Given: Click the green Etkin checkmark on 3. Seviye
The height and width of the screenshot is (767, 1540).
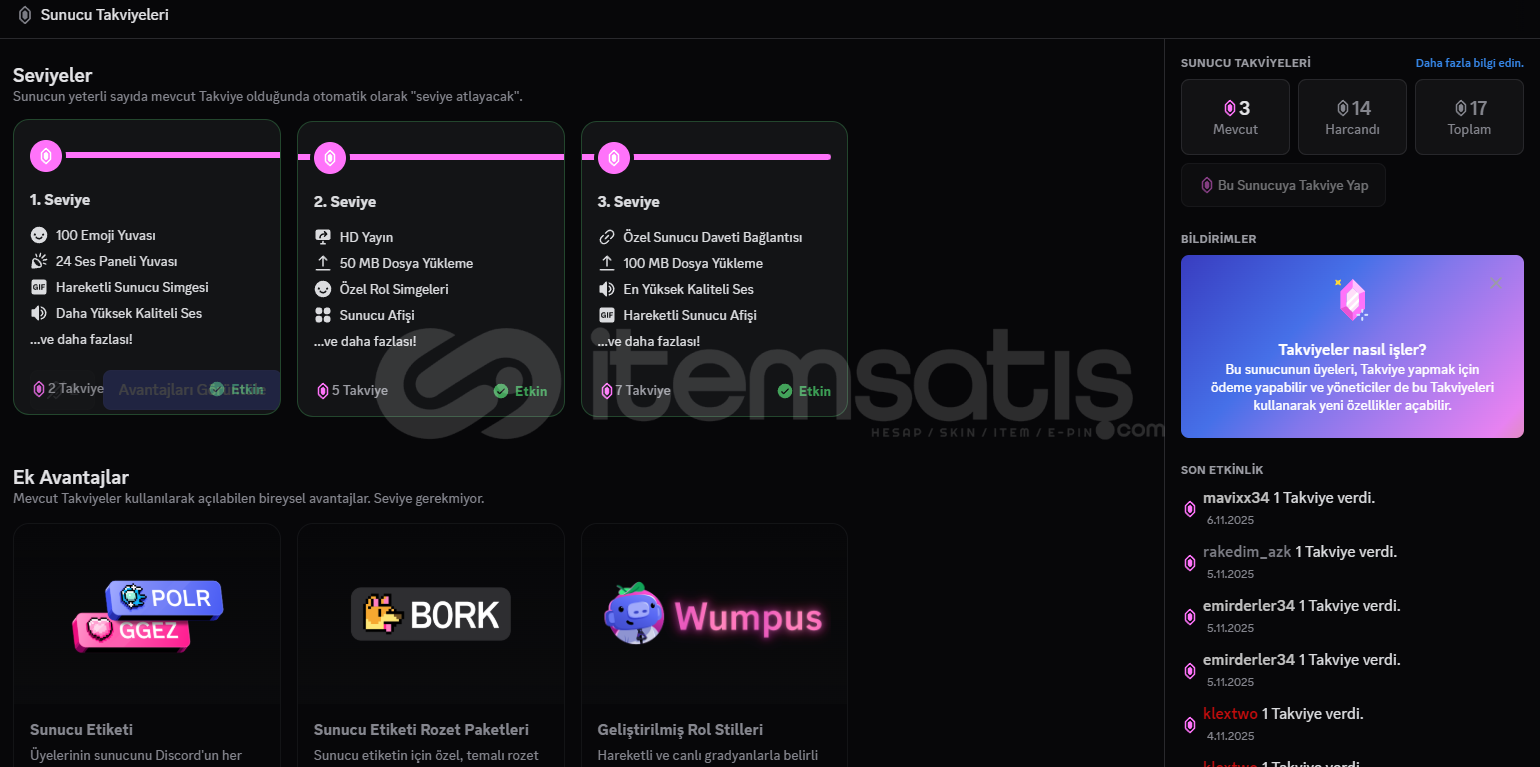Looking at the screenshot, I should click(x=786, y=391).
